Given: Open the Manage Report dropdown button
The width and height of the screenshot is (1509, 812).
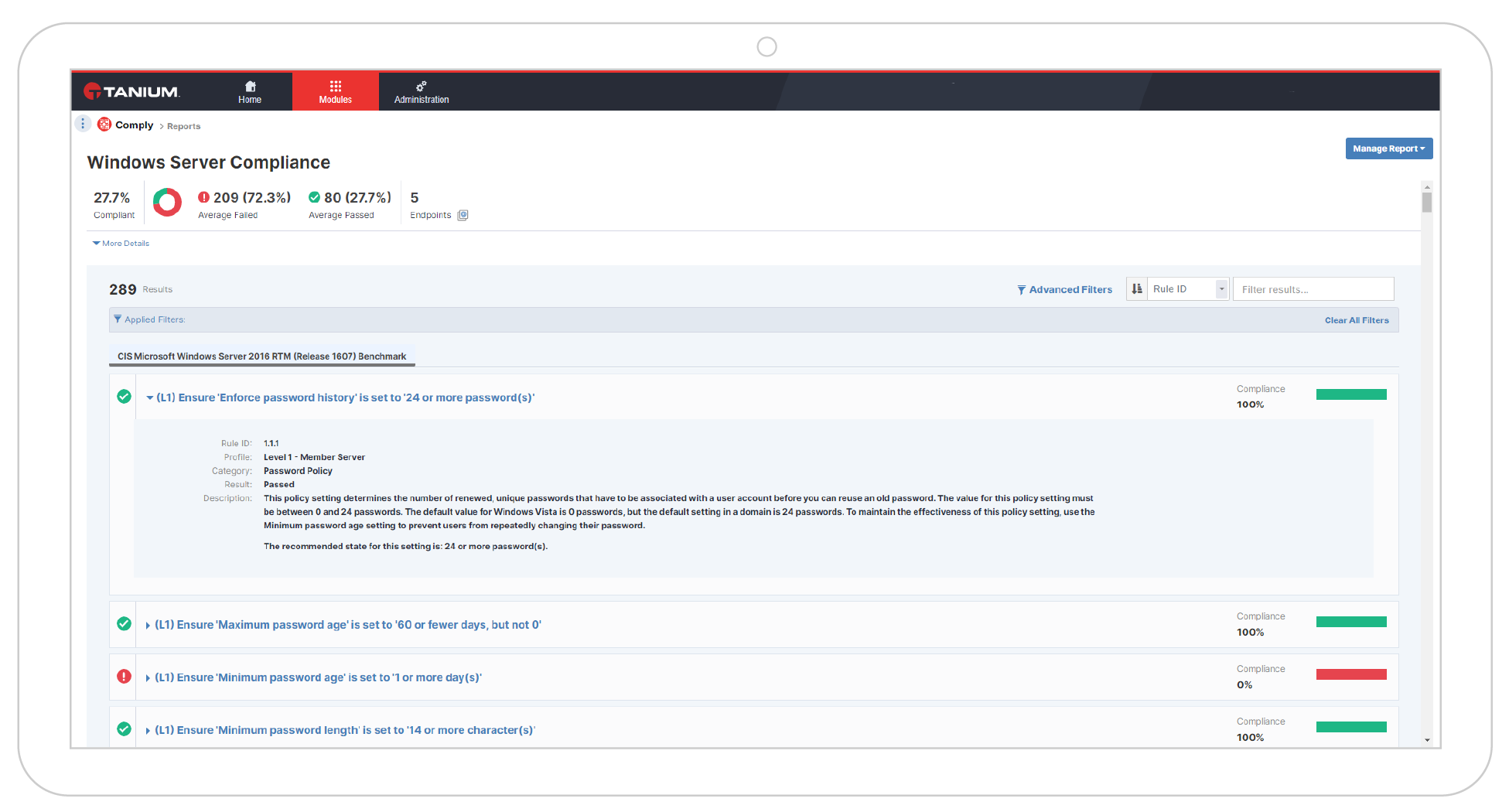Looking at the screenshot, I should pyautogui.click(x=1389, y=148).
